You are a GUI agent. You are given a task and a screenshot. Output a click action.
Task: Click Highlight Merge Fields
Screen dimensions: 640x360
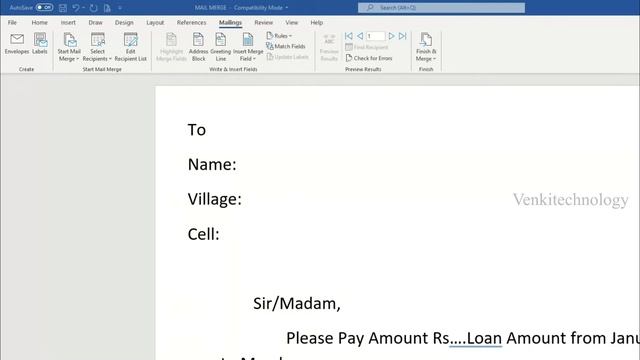coord(171,47)
